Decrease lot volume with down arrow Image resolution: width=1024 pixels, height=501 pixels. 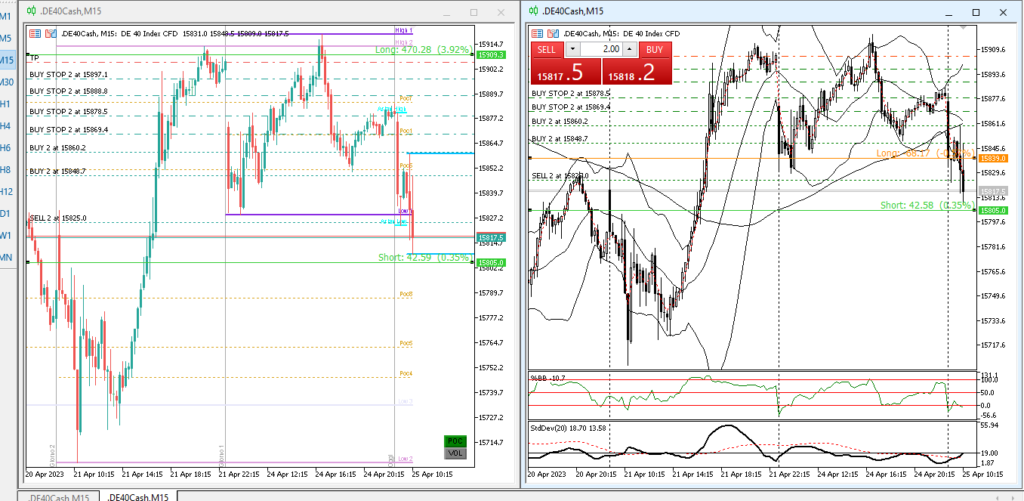tap(572, 50)
